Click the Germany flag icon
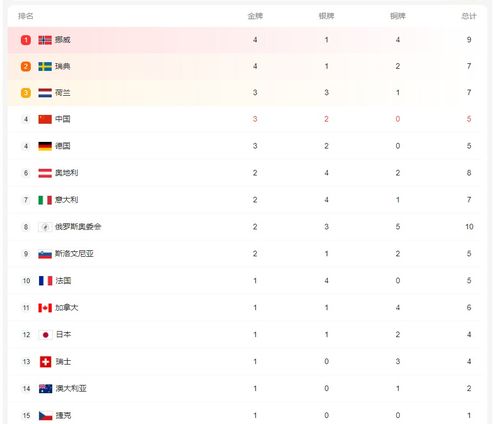Screen dimensions: 500x424 45,146
